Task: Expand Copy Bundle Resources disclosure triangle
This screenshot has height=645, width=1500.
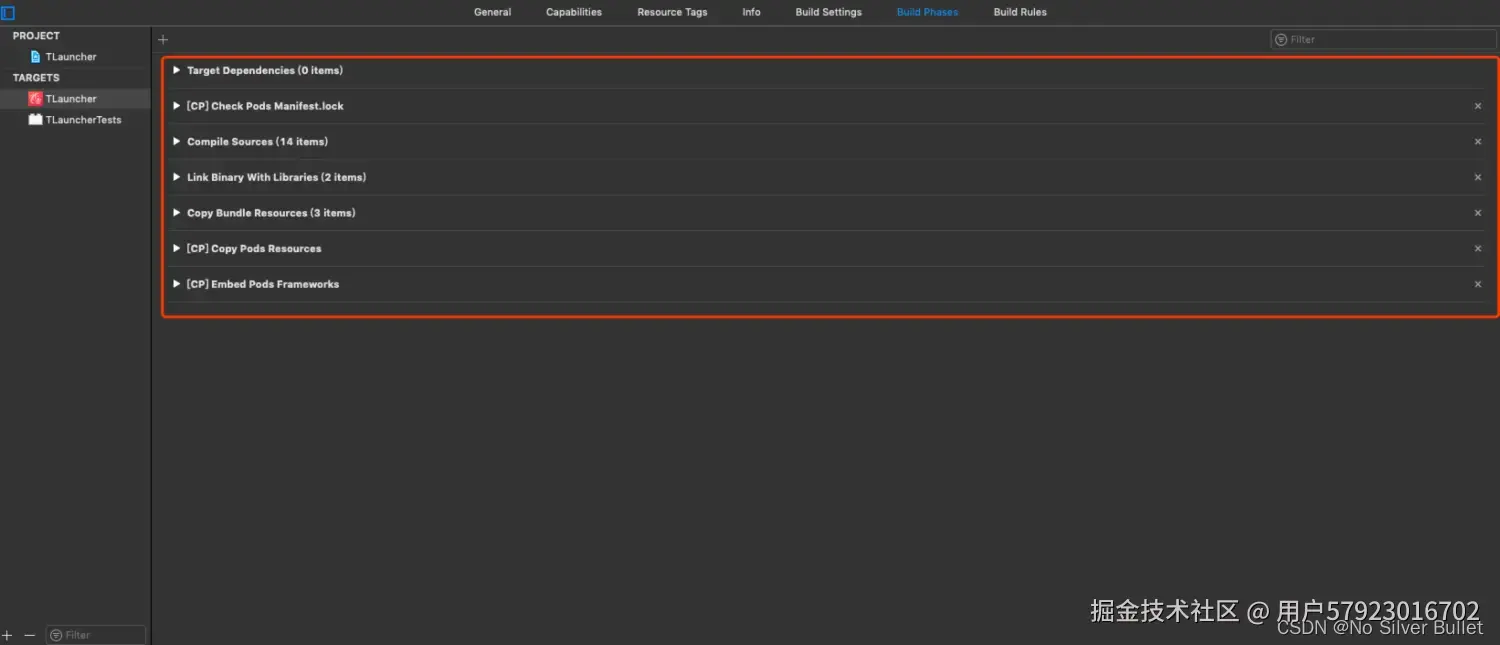Action: click(x=177, y=213)
